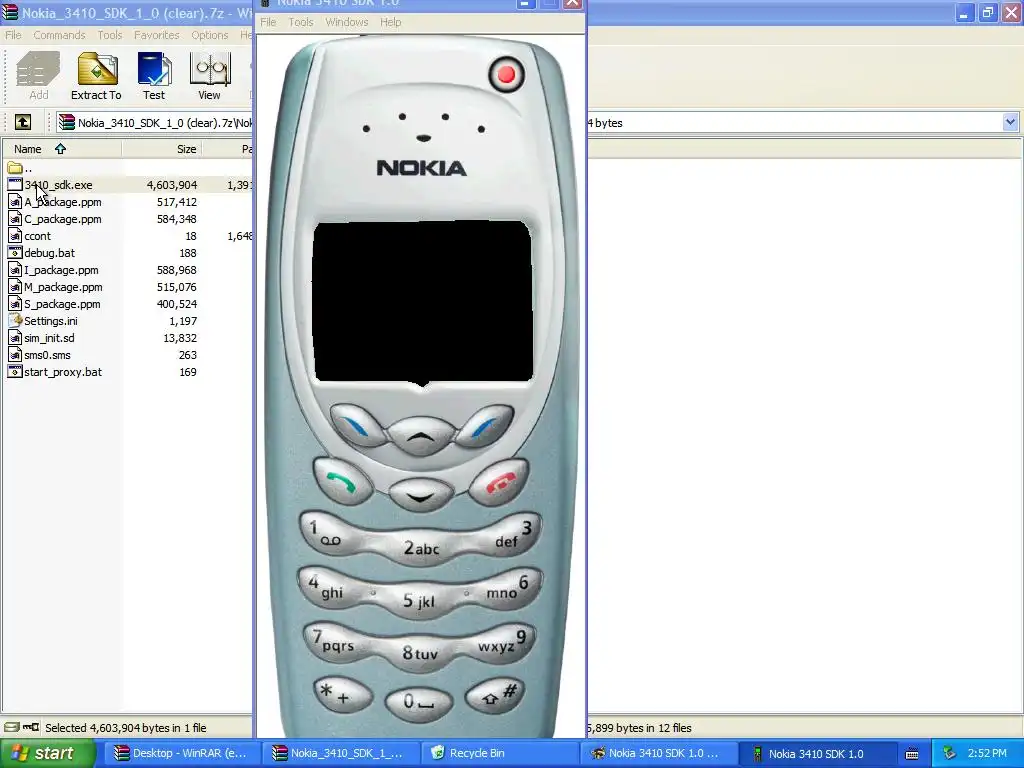Sort file list by Size column header
This screenshot has width=1024, height=768.
pos(162,149)
